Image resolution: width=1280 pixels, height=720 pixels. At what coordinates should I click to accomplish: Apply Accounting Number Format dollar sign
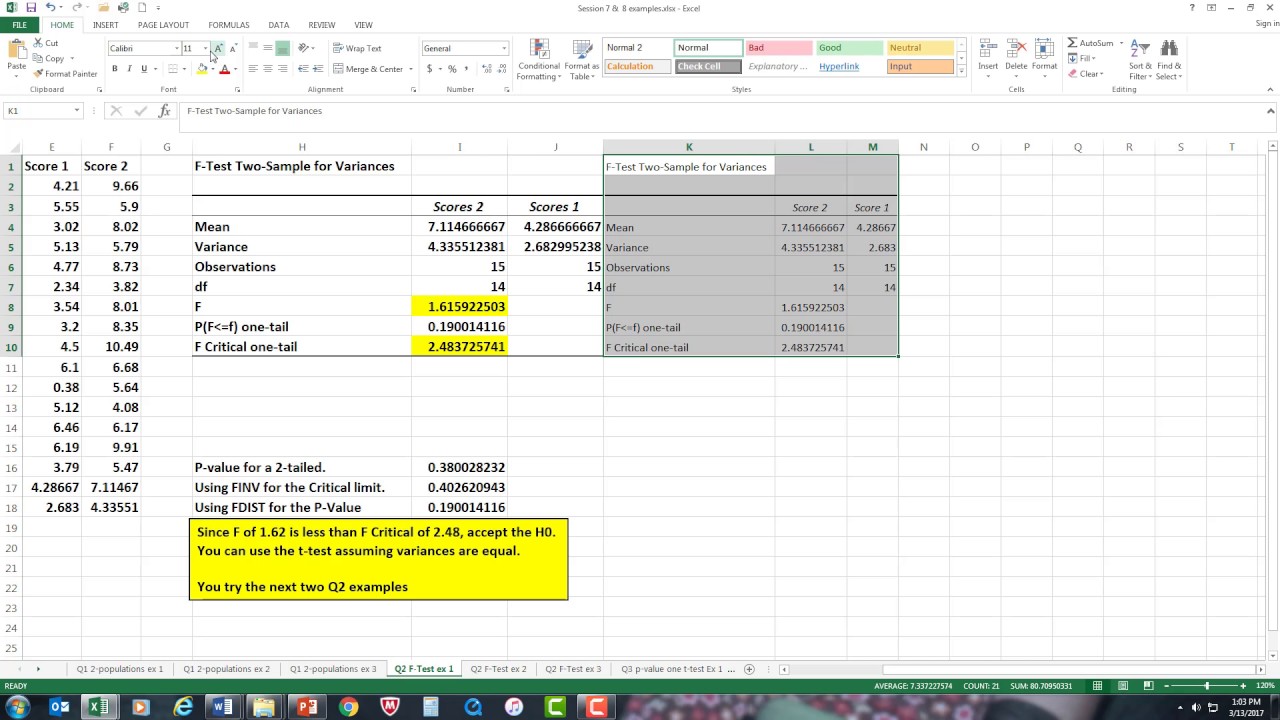(x=430, y=69)
